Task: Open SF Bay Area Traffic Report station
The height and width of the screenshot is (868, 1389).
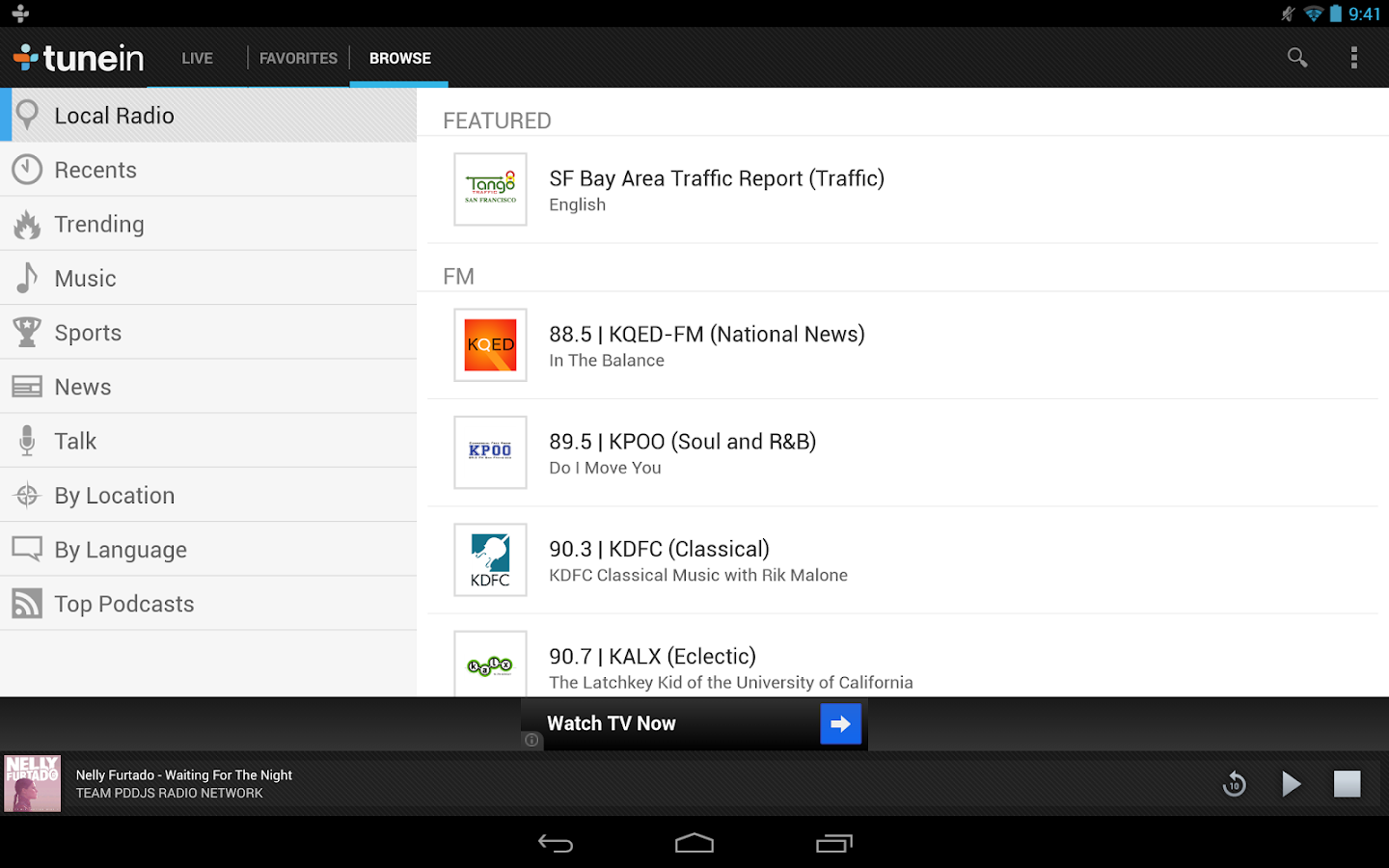Action: [x=903, y=189]
